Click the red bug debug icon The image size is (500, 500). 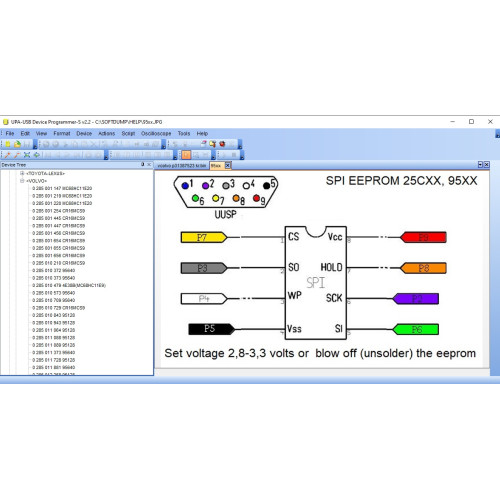pyautogui.click(x=222, y=144)
